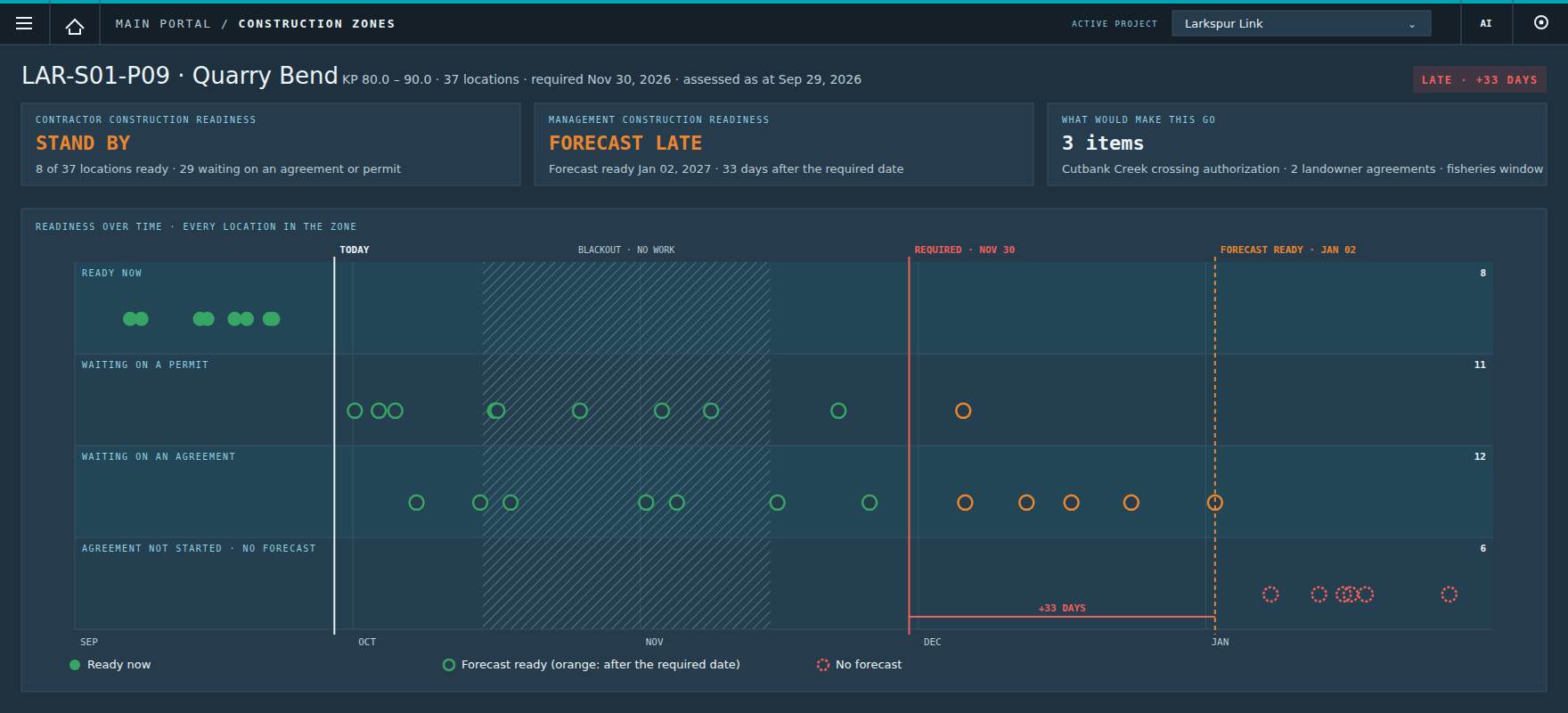1568x713 pixels.
Task: Click the count 11 beside the permit row
Action: (x=1480, y=365)
